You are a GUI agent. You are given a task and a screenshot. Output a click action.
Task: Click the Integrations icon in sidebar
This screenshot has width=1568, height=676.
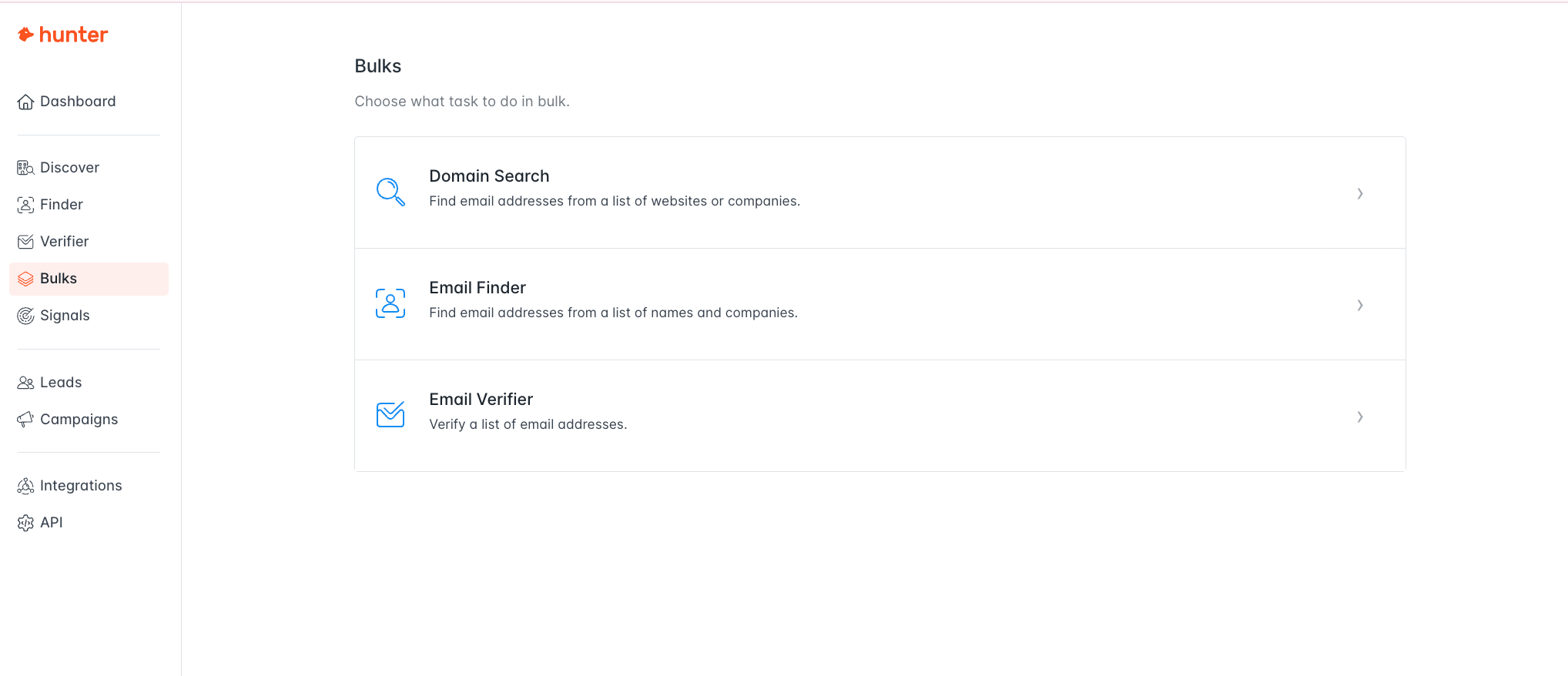click(25, 486)
